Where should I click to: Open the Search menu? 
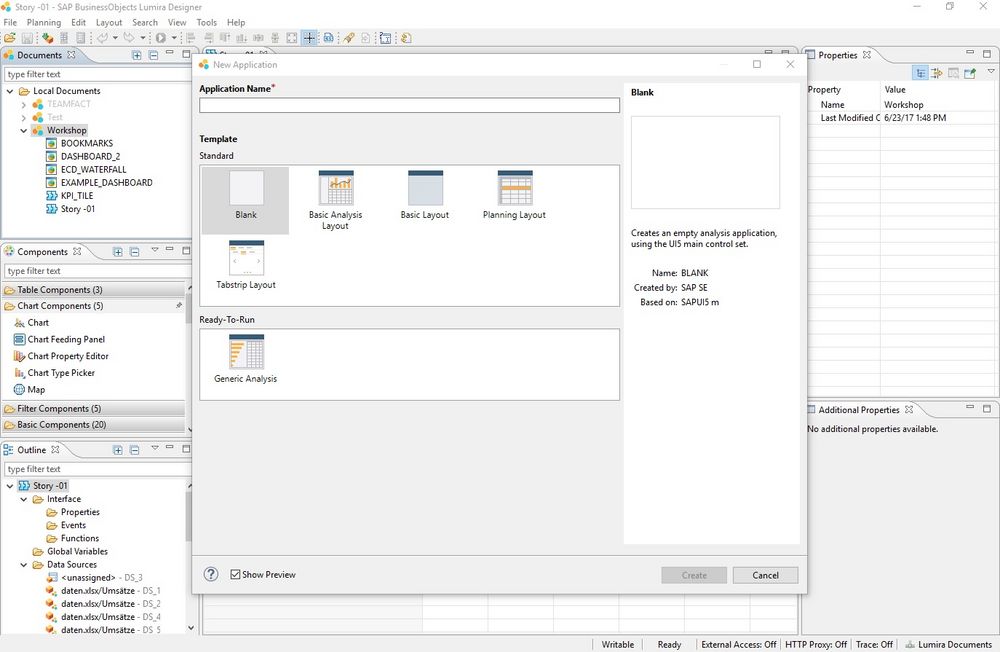pos(145,22)
